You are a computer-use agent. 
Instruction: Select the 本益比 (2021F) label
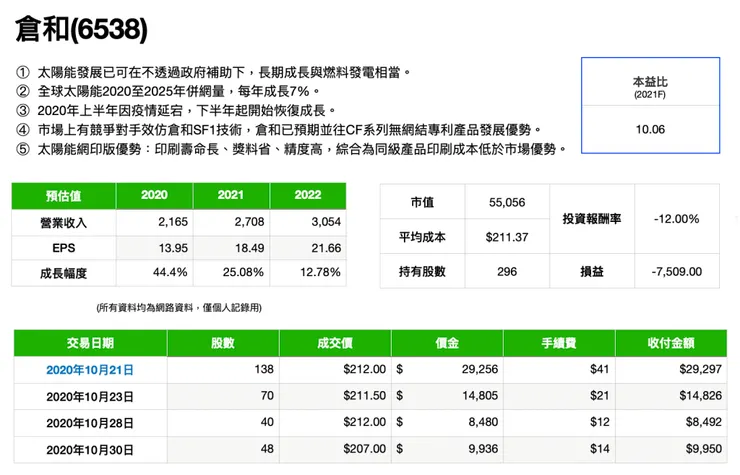(x=650, y=87)
